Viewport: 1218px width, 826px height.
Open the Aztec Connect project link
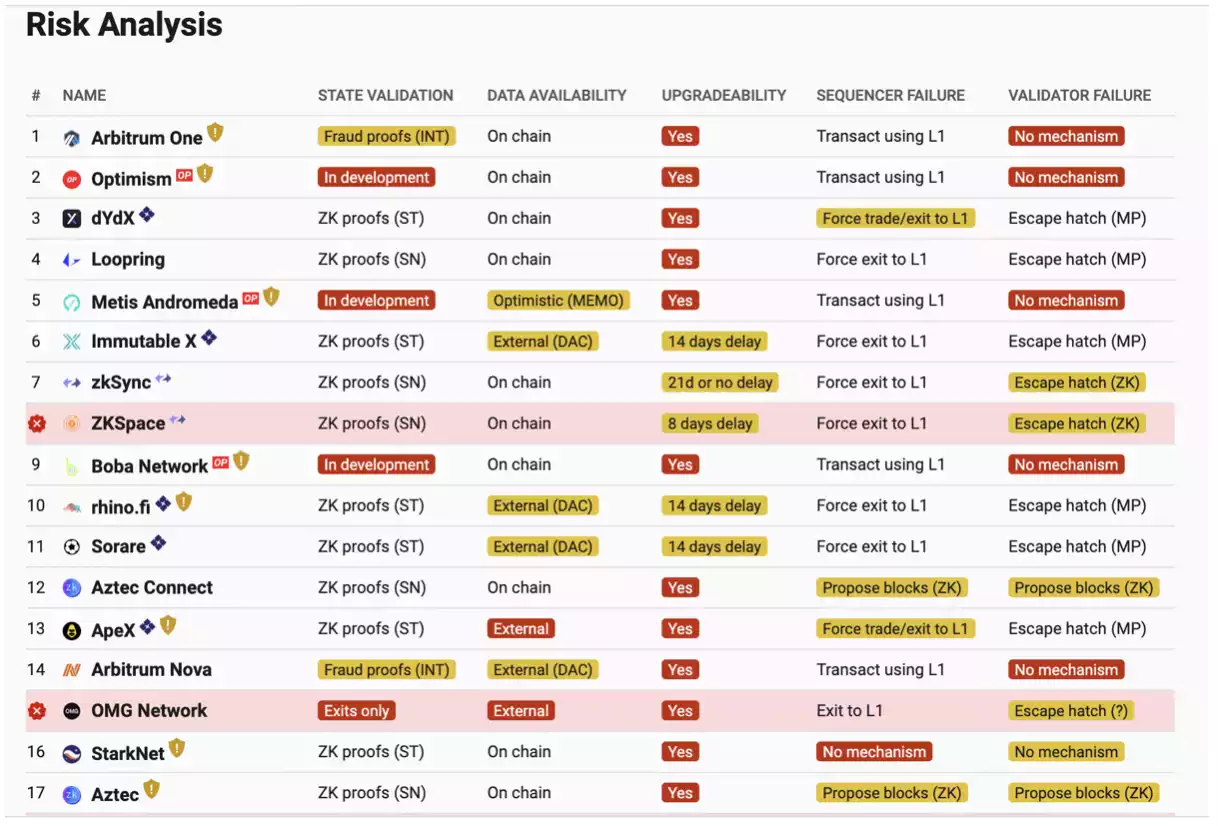152,588
